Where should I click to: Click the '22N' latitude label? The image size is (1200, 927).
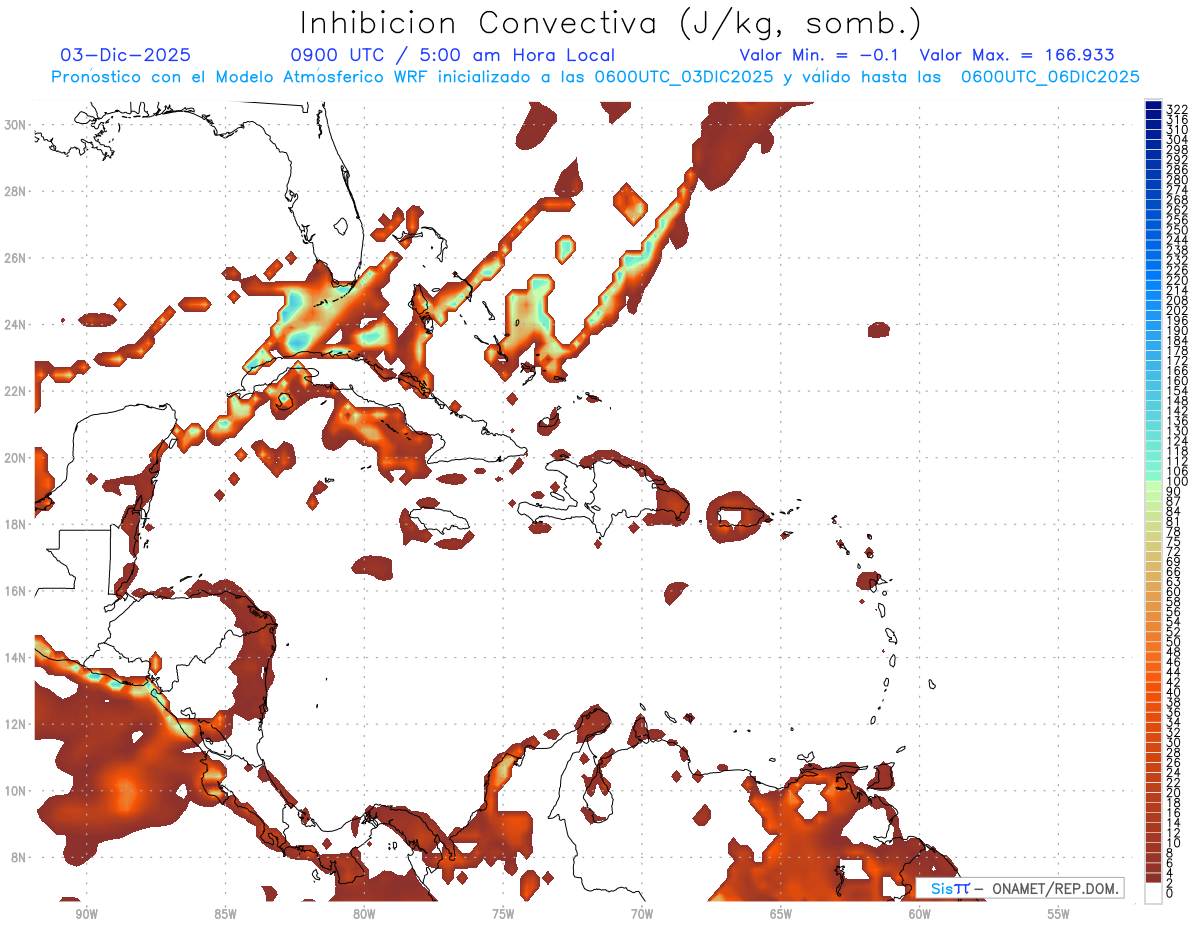pyautogui.click(x=16, y=391)
